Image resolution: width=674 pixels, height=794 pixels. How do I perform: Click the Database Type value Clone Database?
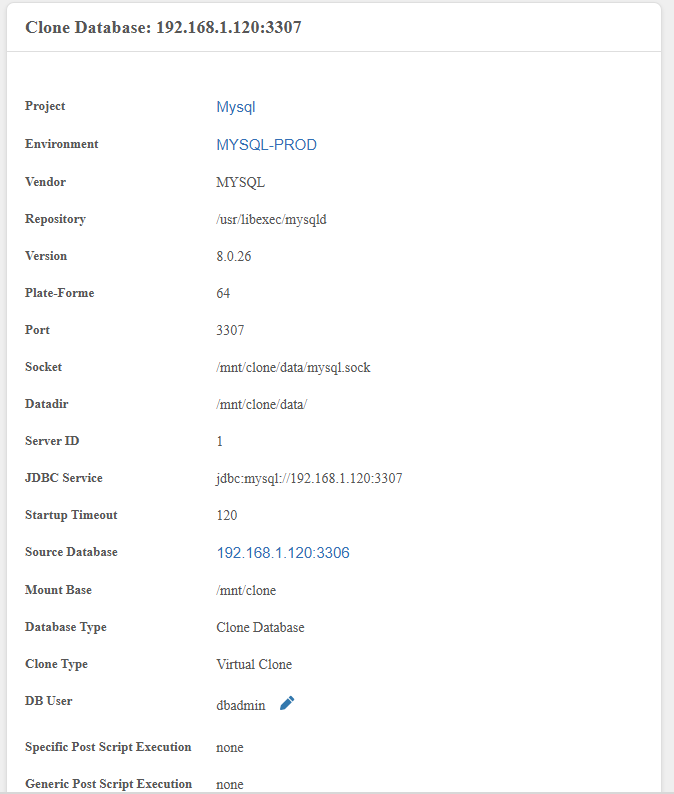(x=260, y=628)
